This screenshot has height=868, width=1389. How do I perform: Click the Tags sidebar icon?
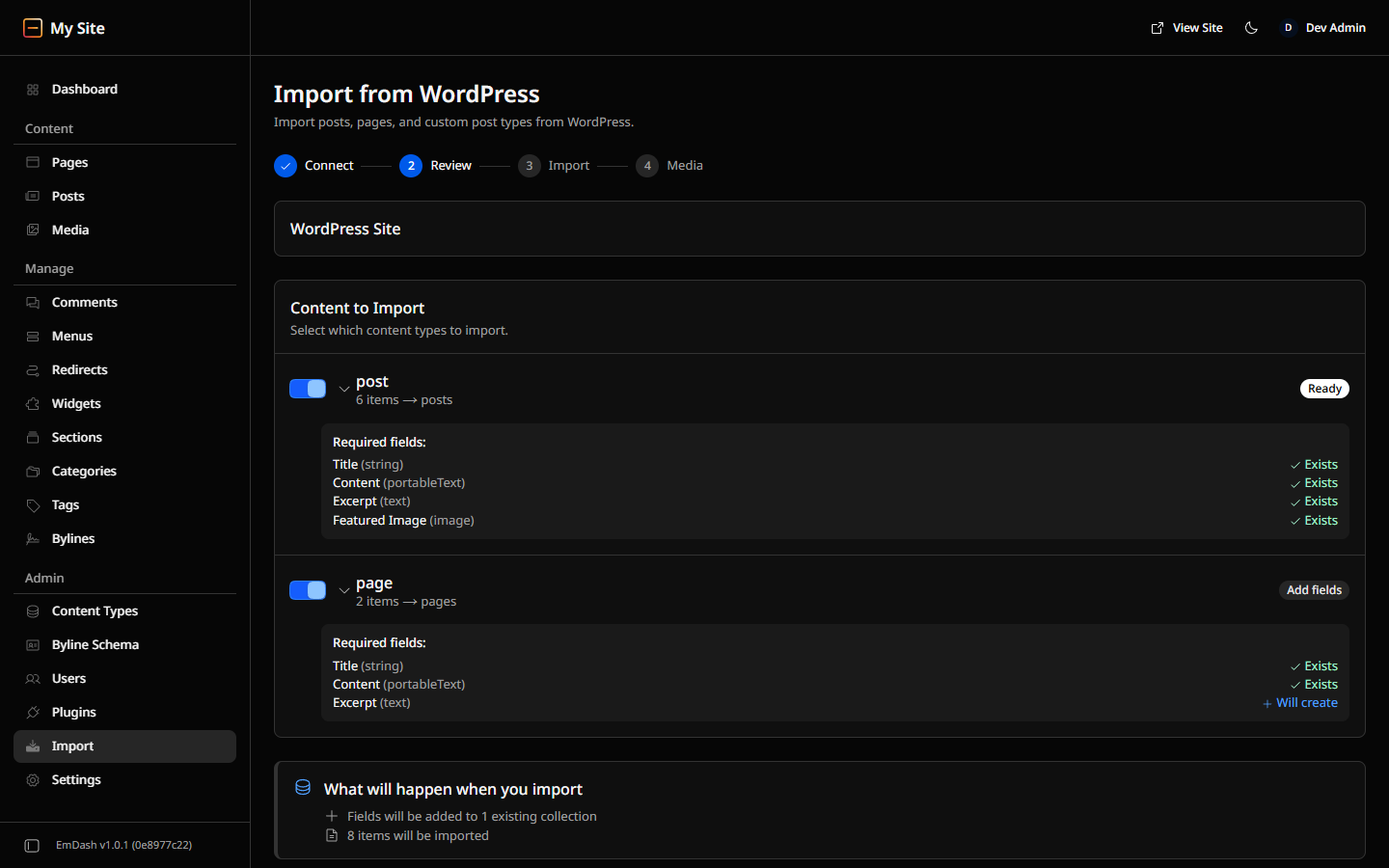[33, 505]
